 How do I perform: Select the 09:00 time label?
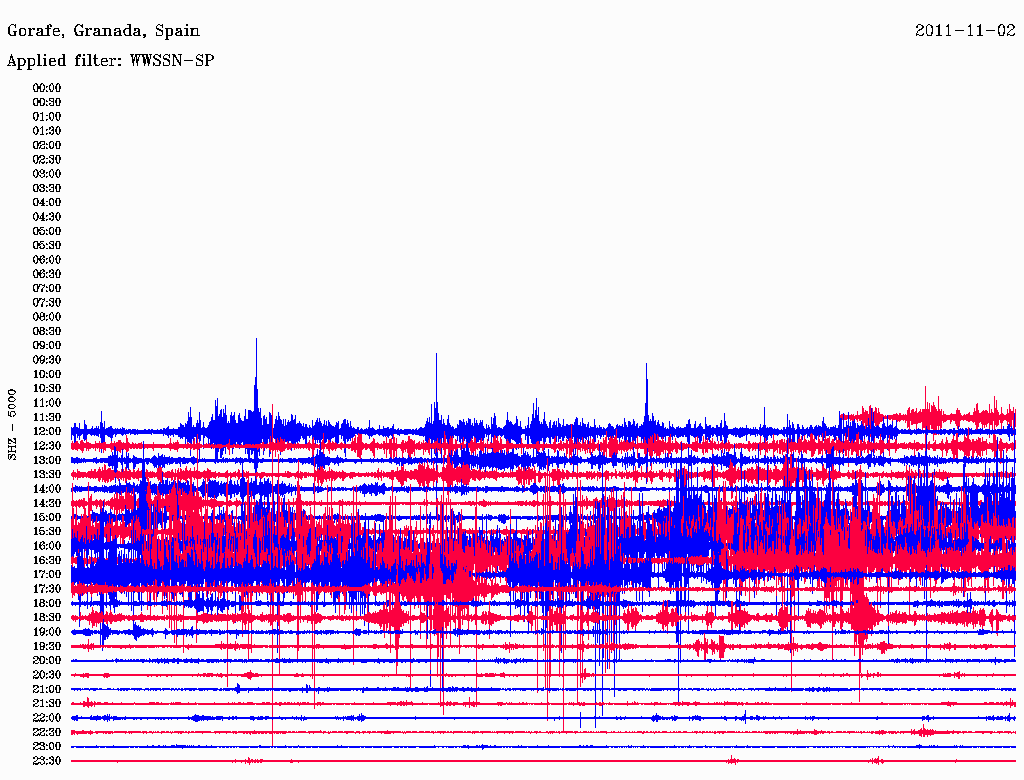click(47, 346)
